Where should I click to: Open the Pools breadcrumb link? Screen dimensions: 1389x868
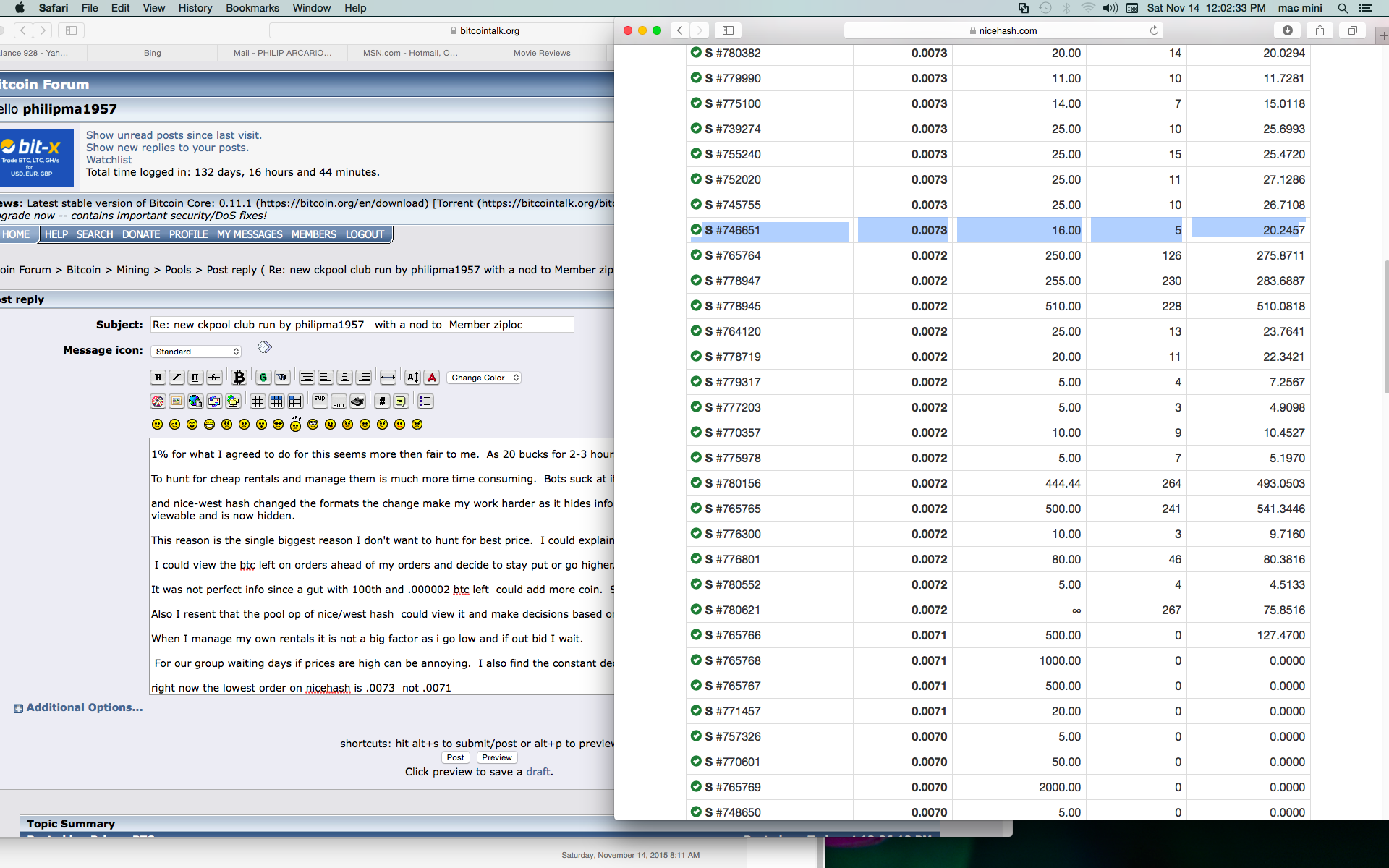178,270
